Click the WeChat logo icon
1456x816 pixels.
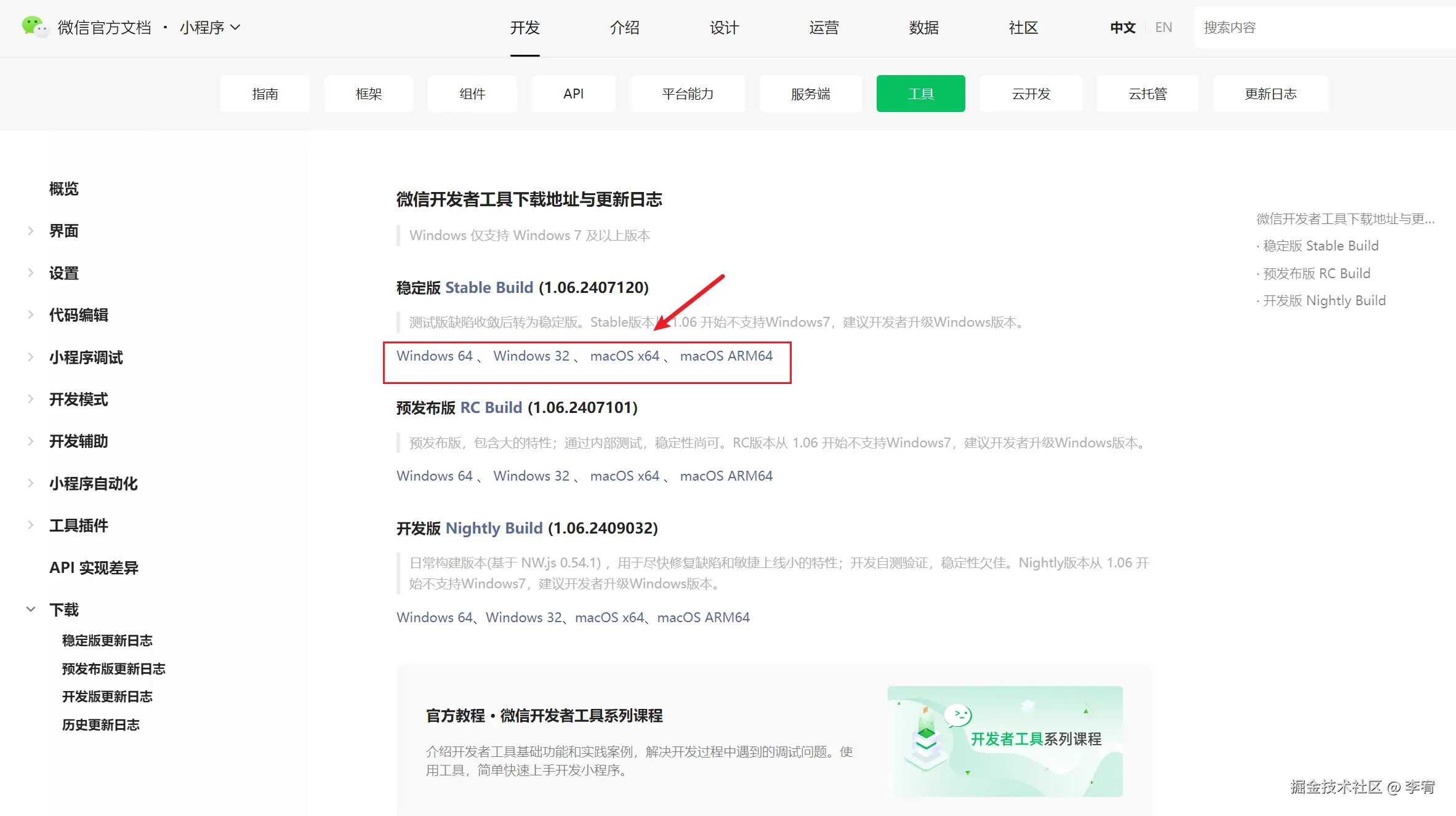click(34, 26)
